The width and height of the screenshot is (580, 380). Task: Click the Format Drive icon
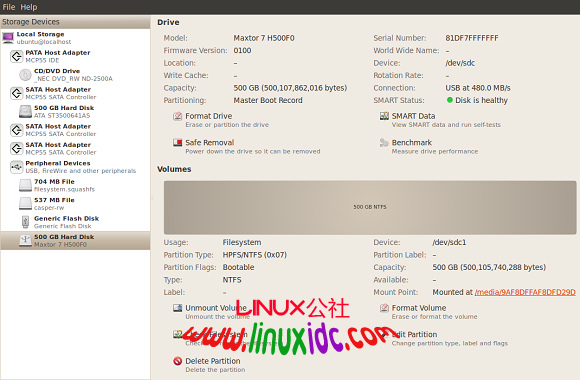pyautogui.click(x=178, y=116)
